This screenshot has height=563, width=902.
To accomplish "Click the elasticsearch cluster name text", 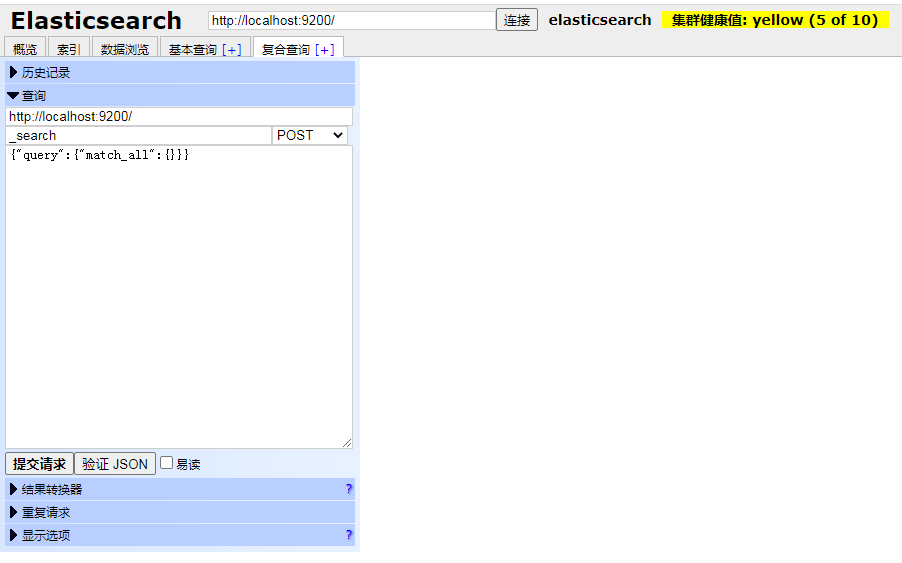I will coord(600,20).
